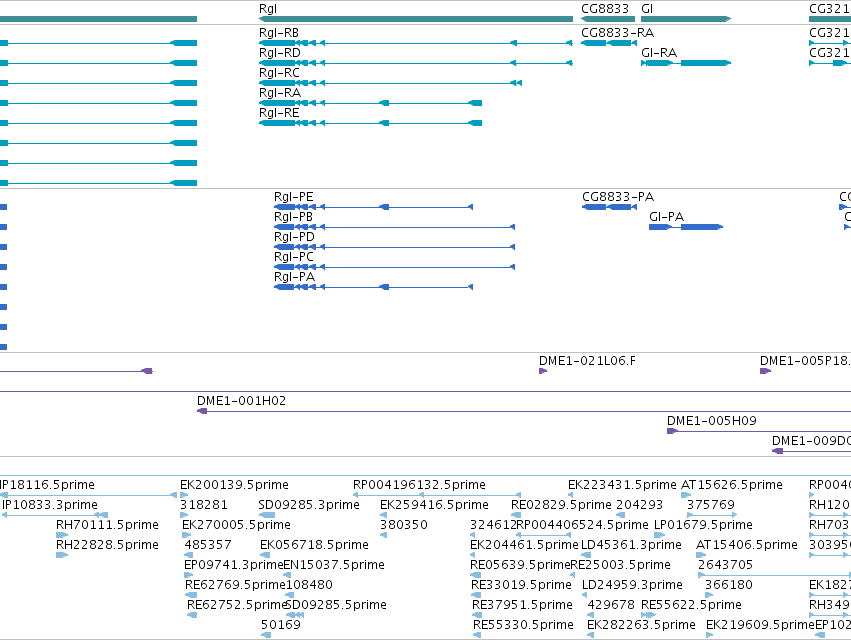Click the SD09285.3prime label

(x=309, y=505)
